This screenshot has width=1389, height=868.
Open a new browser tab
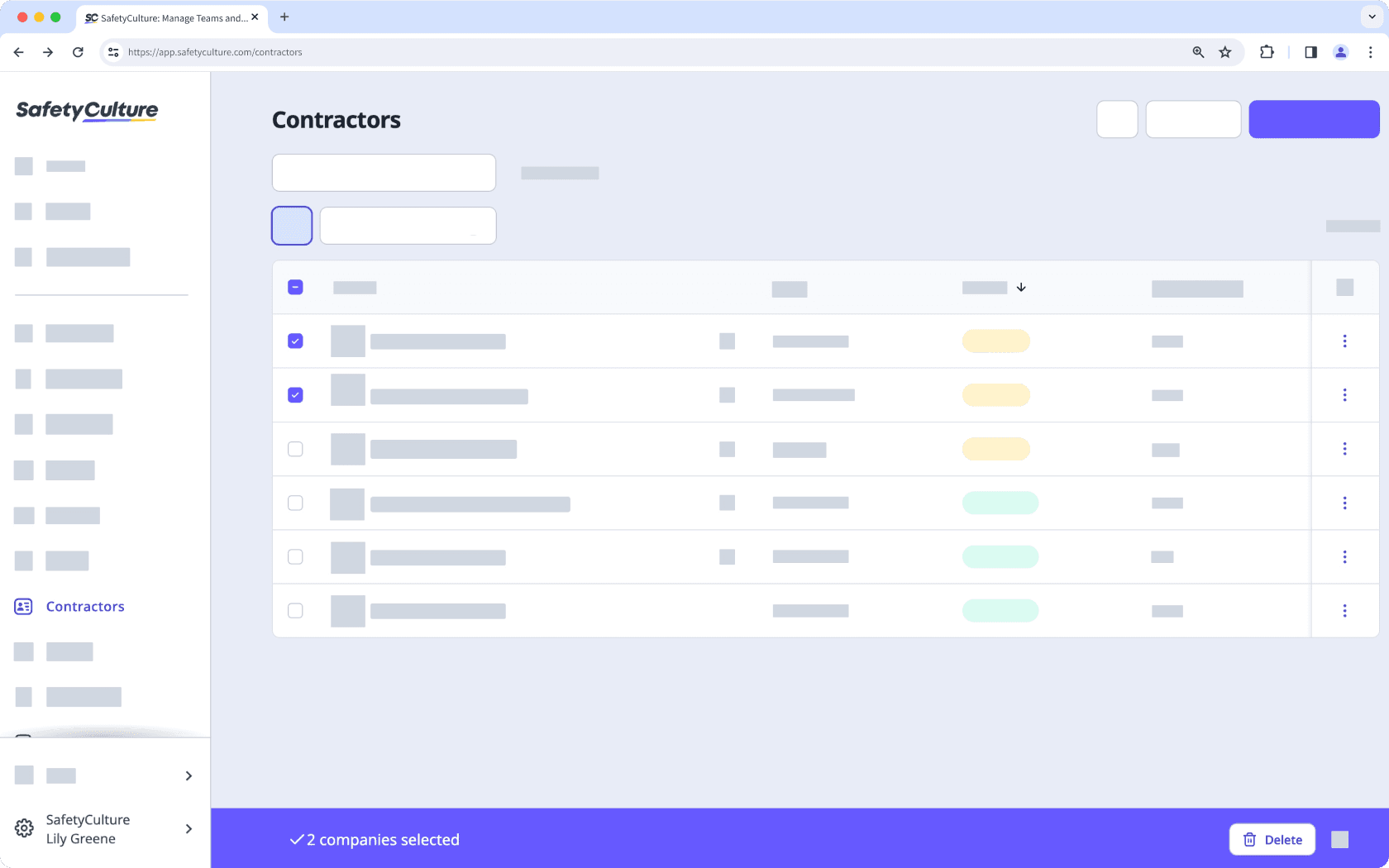tap(284, 17)
